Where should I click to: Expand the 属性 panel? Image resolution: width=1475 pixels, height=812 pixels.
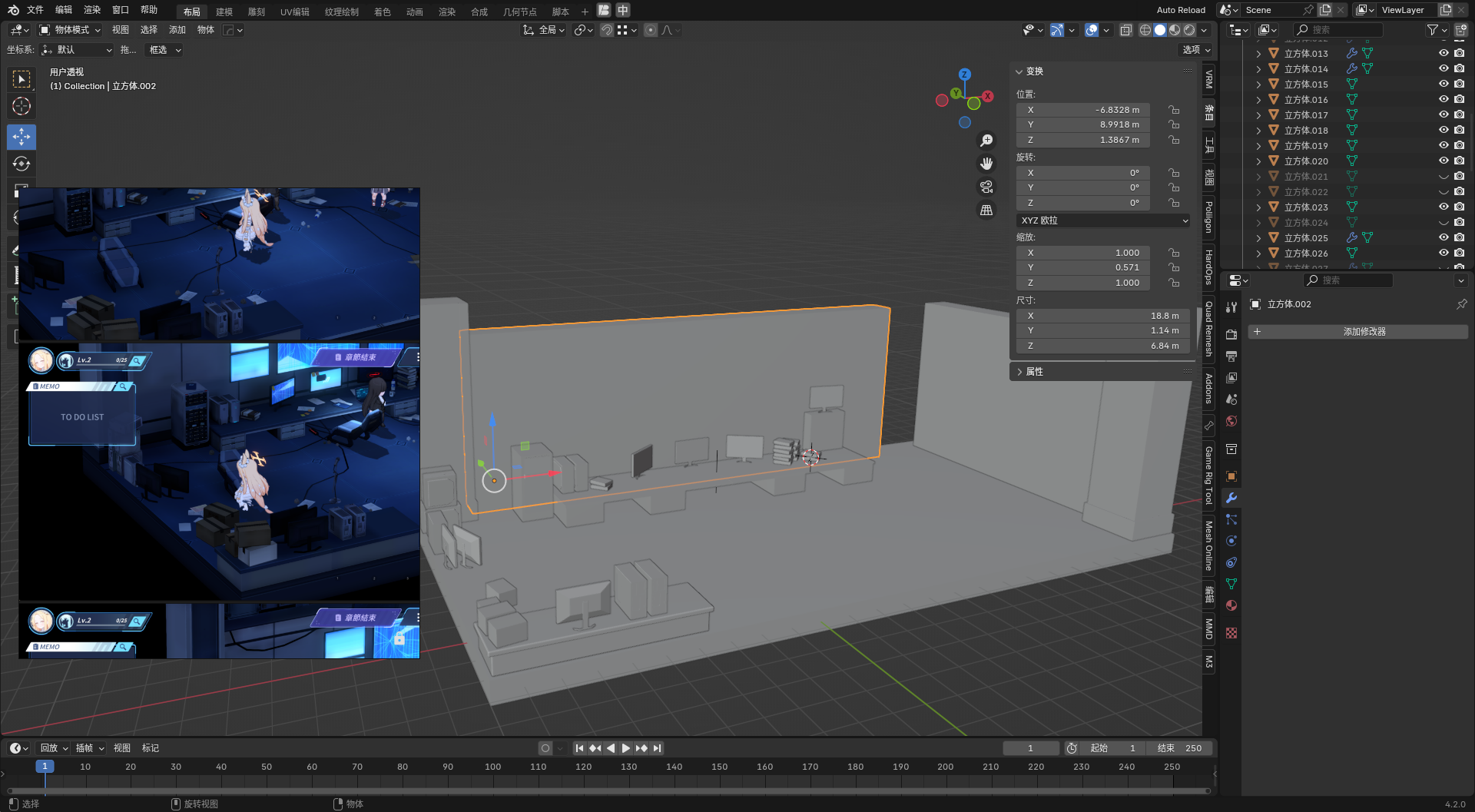coord(1034,372)
